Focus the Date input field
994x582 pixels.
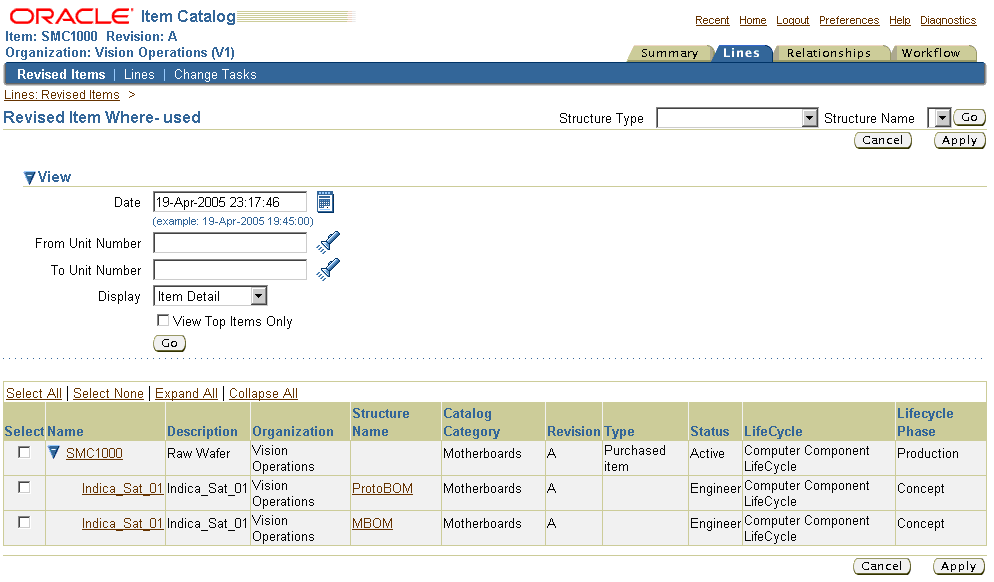230,202
